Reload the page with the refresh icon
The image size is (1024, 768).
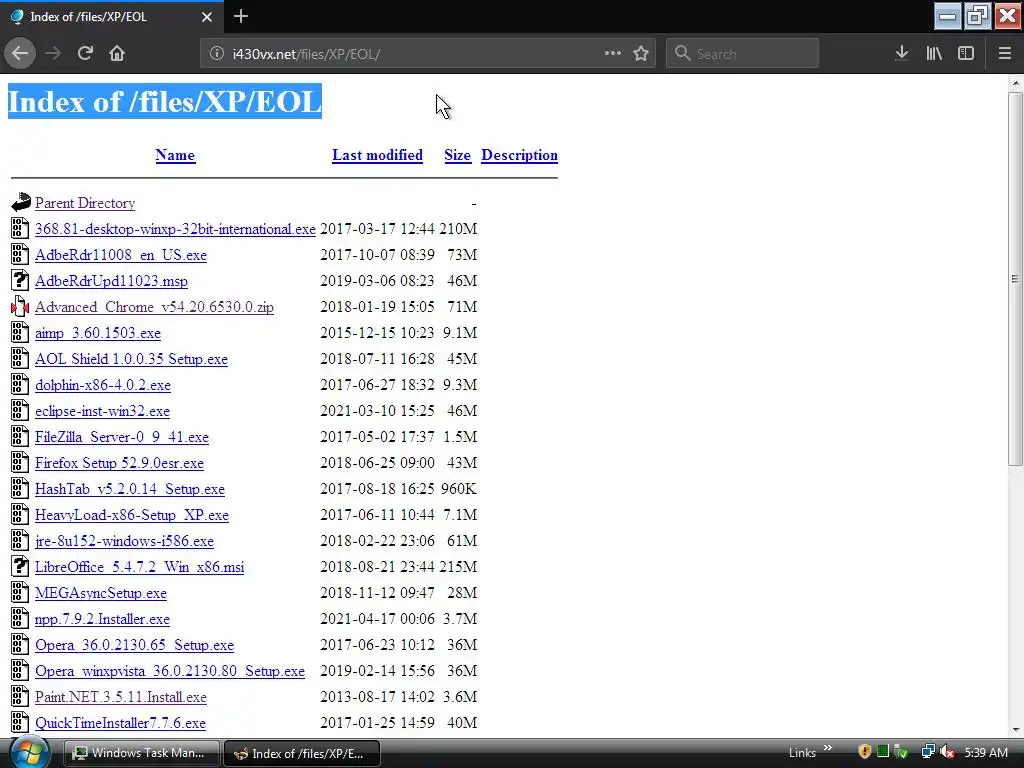point(85,54)
